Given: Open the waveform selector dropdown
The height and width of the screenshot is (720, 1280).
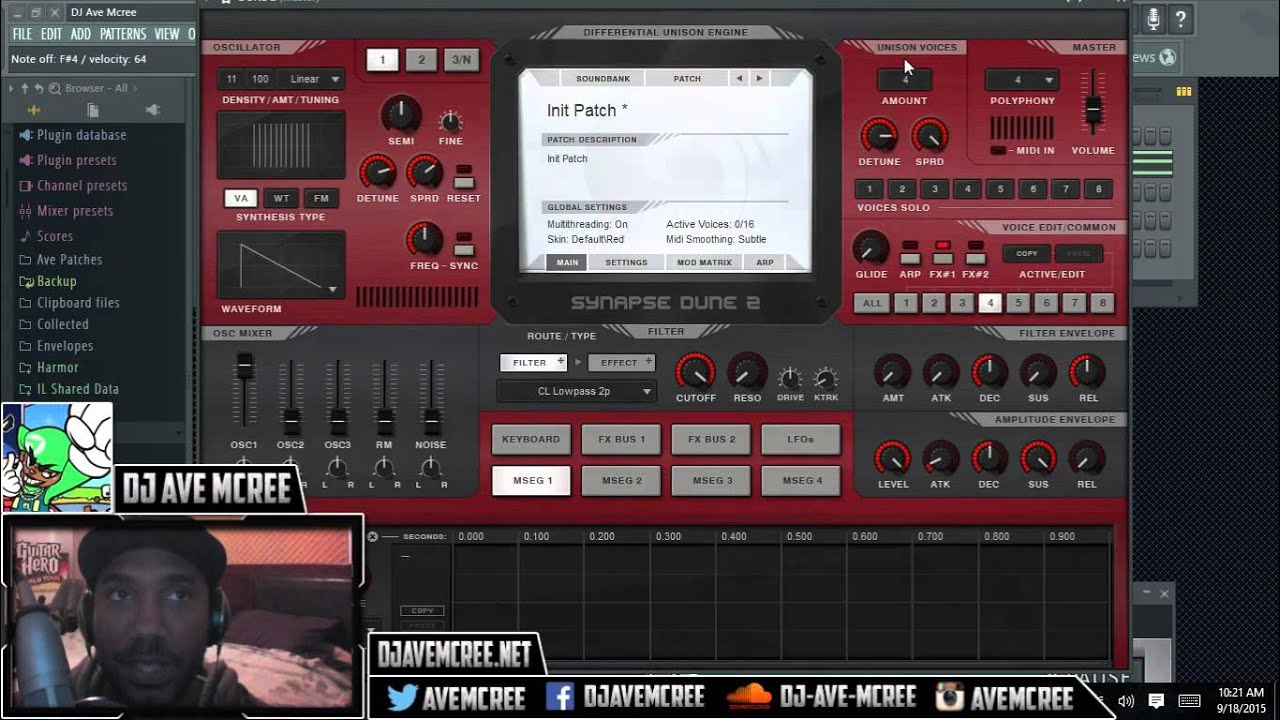Looking at the screenshot, I should coord(335,289).
